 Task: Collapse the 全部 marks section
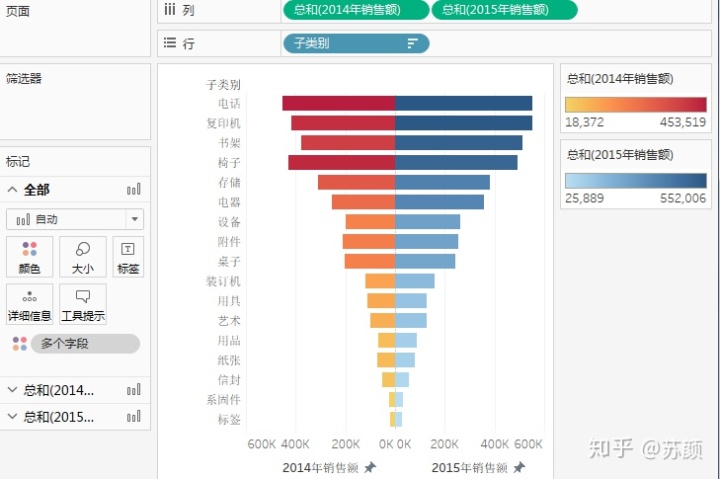tap(12, 189)
